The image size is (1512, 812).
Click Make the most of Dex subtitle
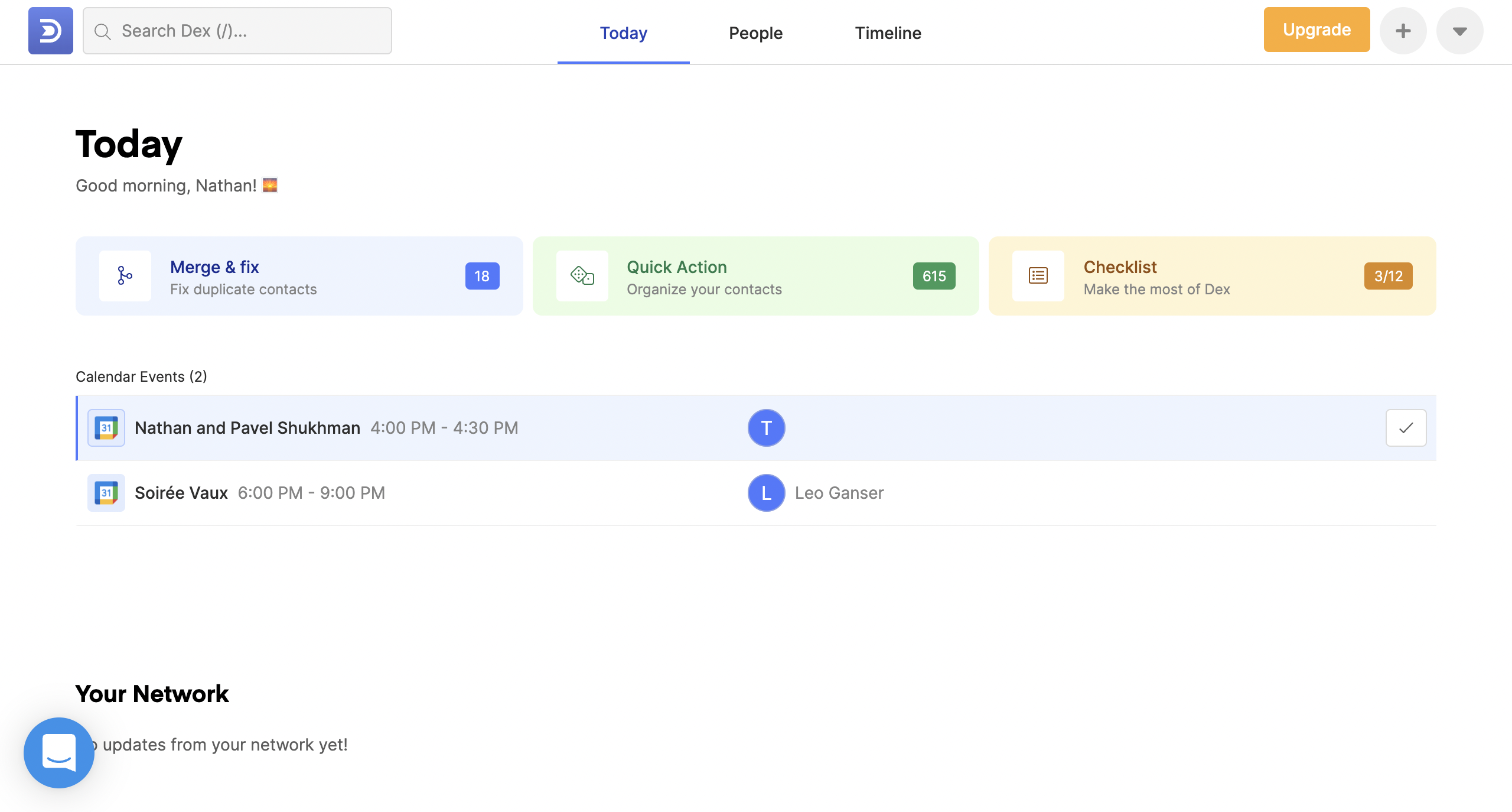[1156, 289]
